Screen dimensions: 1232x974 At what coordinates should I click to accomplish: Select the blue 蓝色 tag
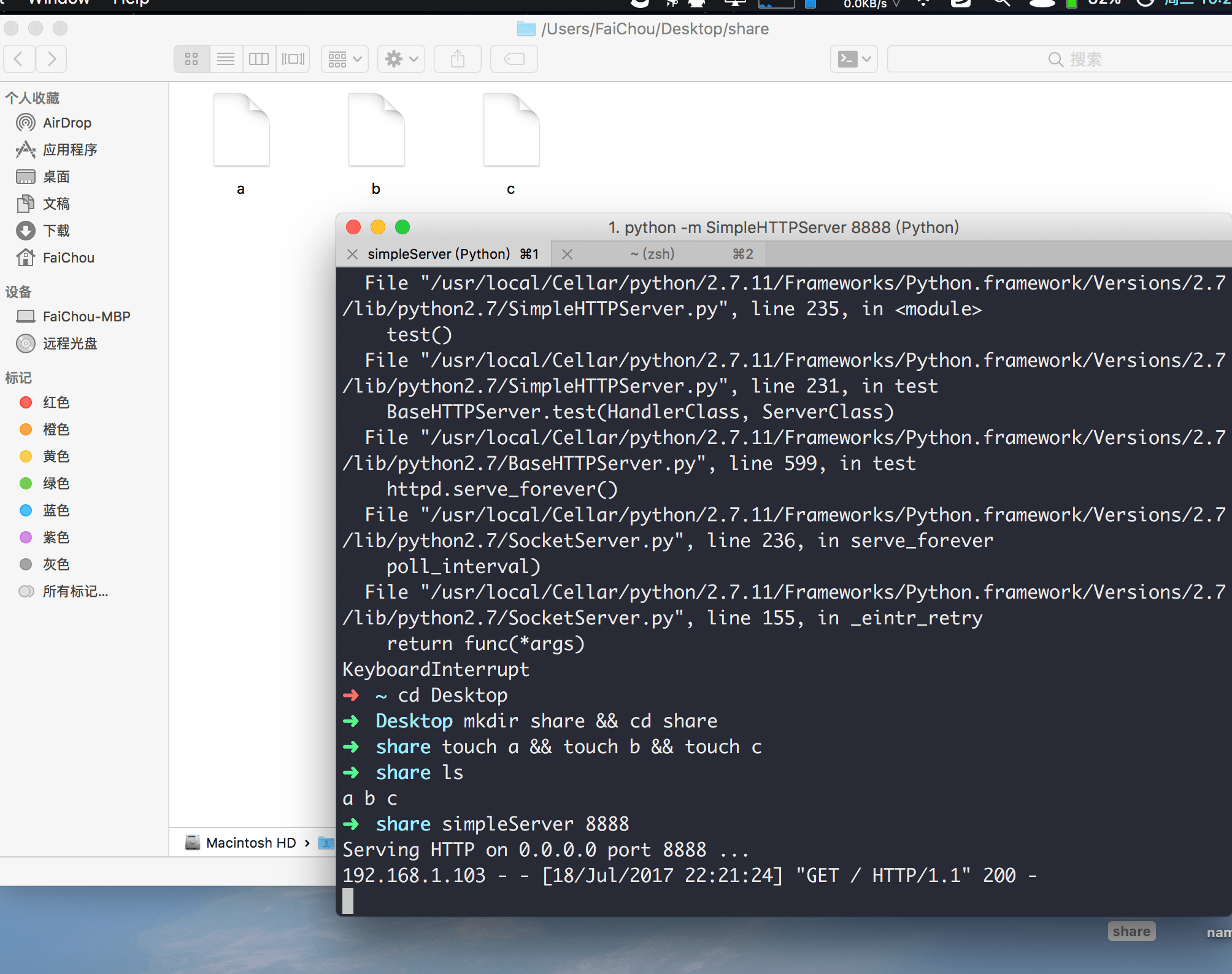click(56, 510)
